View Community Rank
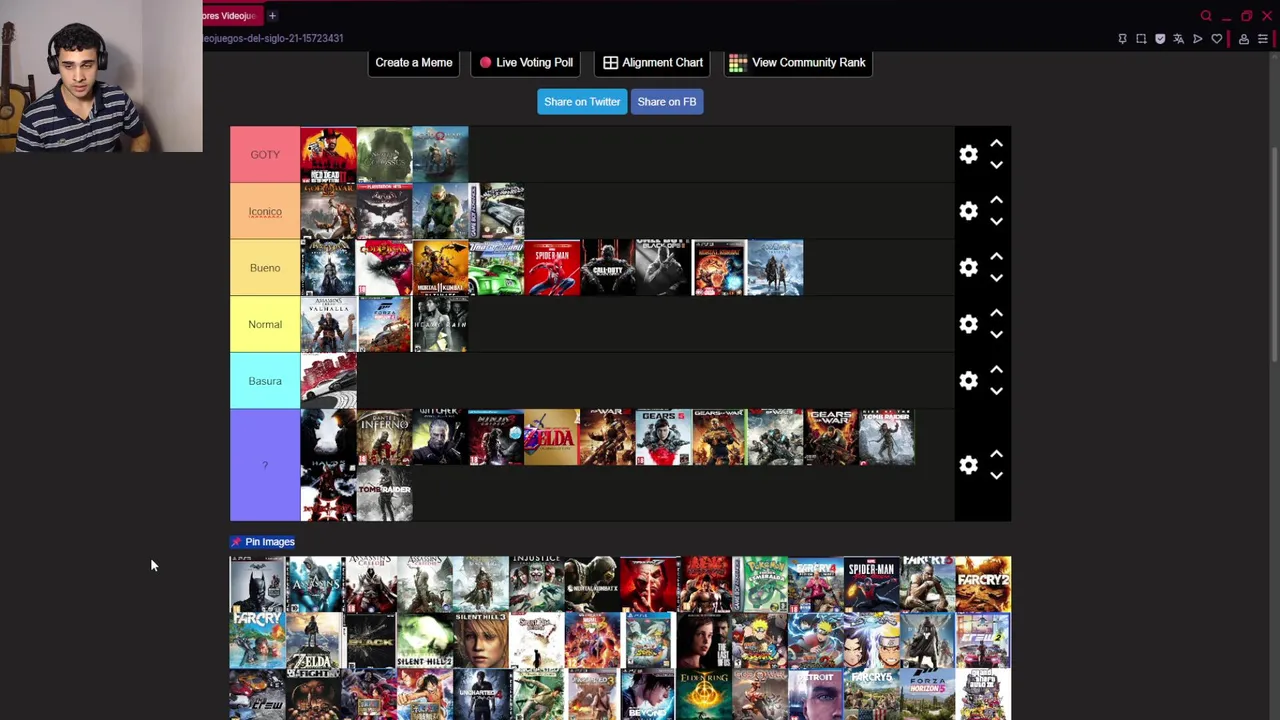Screen dimensions: 1280x720 pyautogui.click(x=798, y=62)
